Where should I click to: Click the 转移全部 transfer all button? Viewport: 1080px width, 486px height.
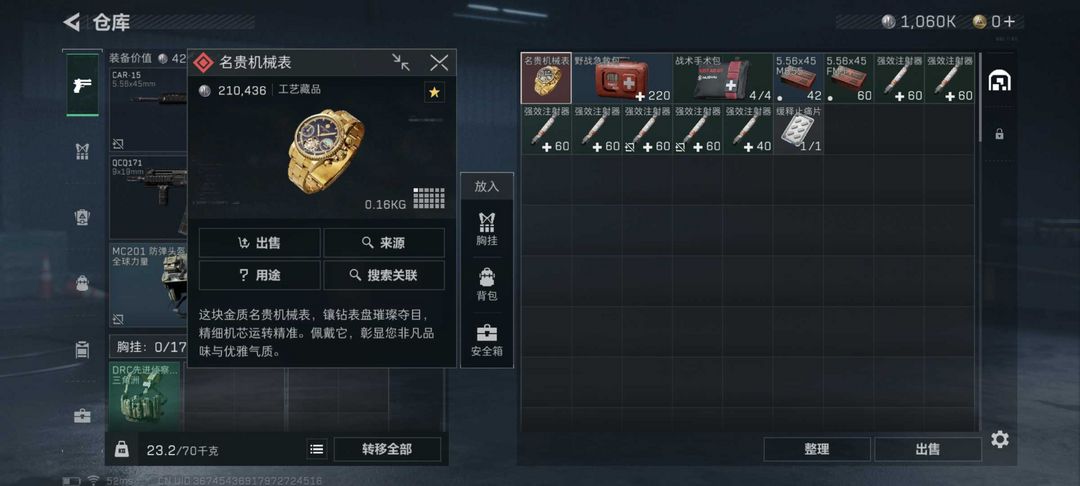[x=387, y=450]
